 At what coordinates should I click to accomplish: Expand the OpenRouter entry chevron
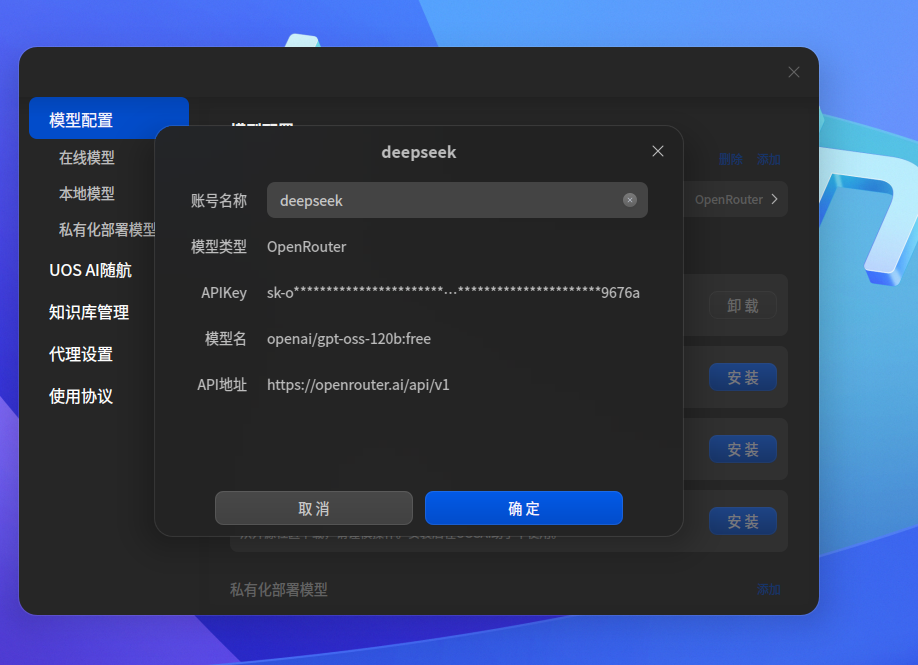tap(775, 199)
